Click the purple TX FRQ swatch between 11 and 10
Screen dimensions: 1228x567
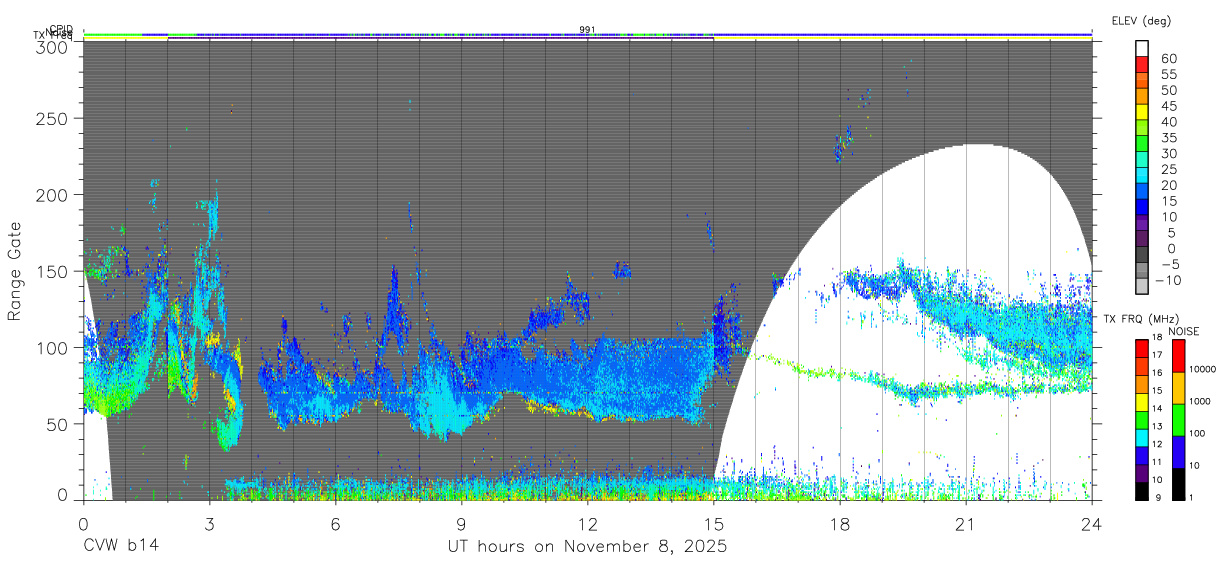point(1142,472)
